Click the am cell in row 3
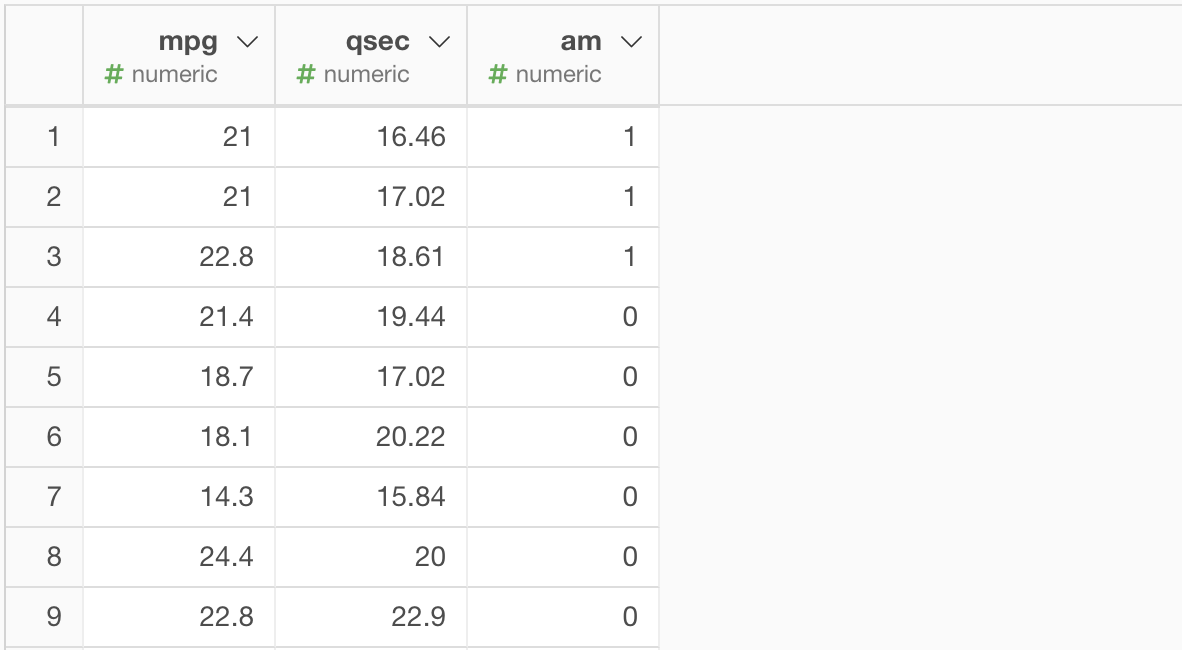The width and height of the screenshot is (1182, 650). 629,257
